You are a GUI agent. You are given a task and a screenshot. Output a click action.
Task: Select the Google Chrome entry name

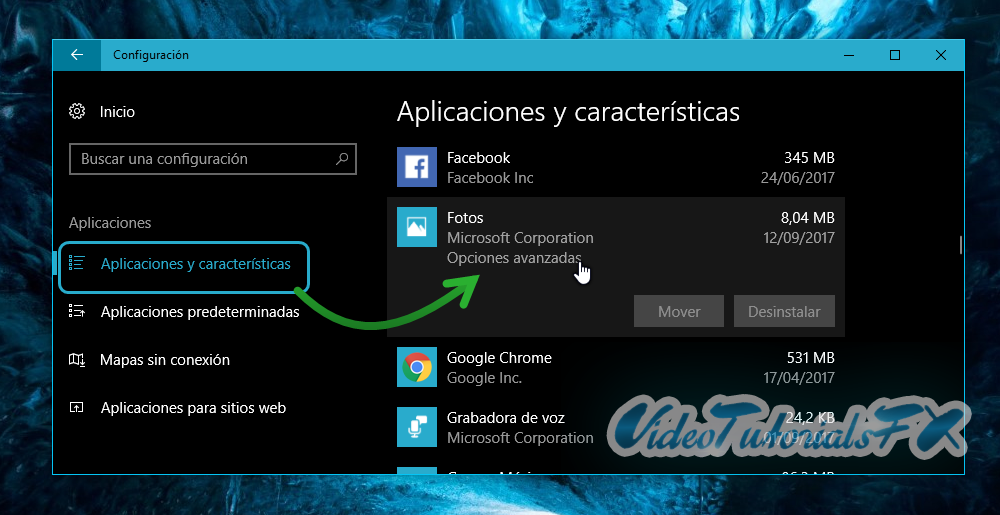tap(499, 358)
